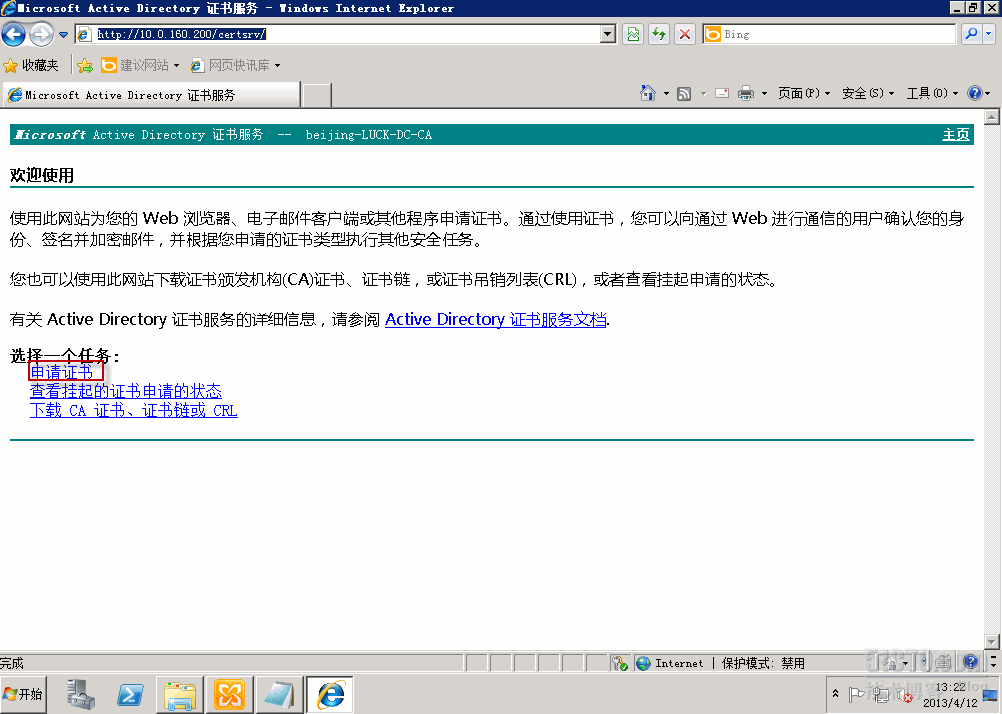Open Active Directory 证书服务文档 link
The width and height of the screenshot is (1002, 714).
pos(495,319)
